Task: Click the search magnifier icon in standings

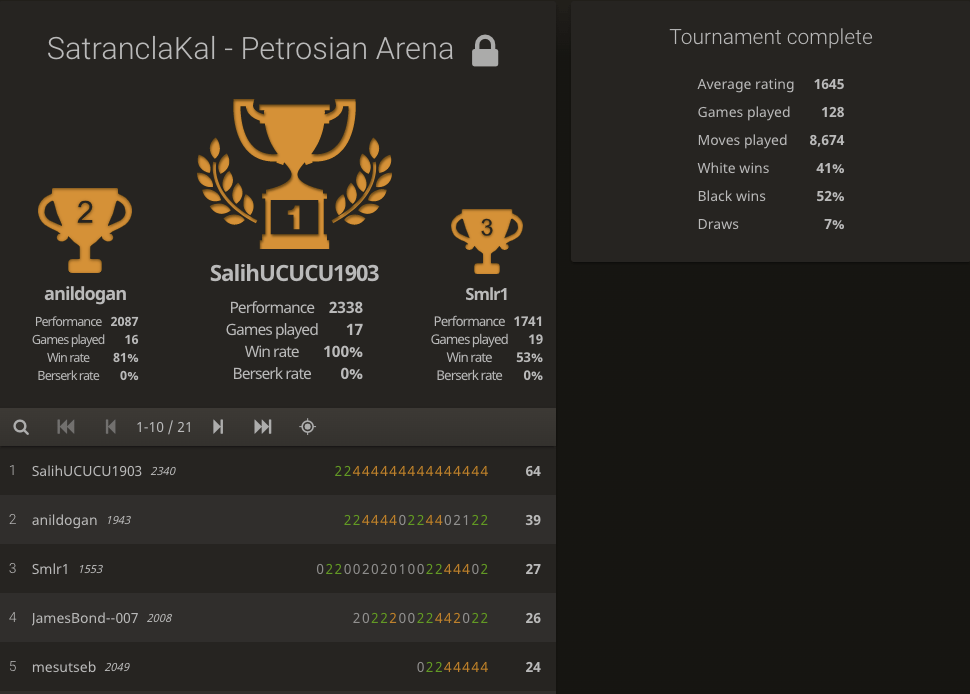Action: coord(21,427)
